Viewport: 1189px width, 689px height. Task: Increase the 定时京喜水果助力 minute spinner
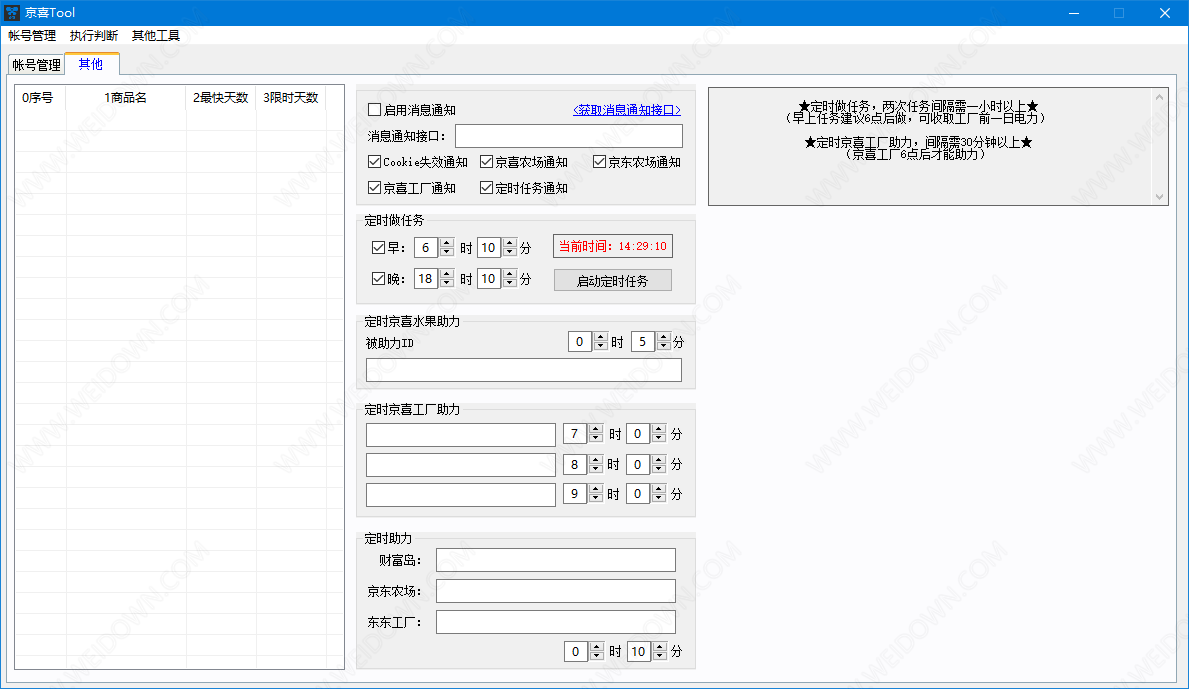(x=663, y=338)
